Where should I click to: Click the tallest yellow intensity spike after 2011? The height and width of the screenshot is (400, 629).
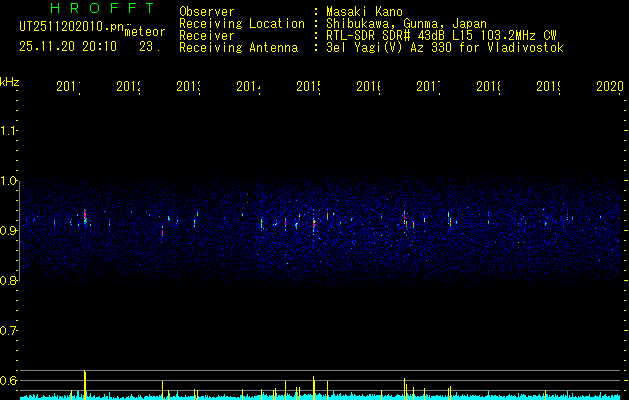pyautogui.click(x=85, y=384)
